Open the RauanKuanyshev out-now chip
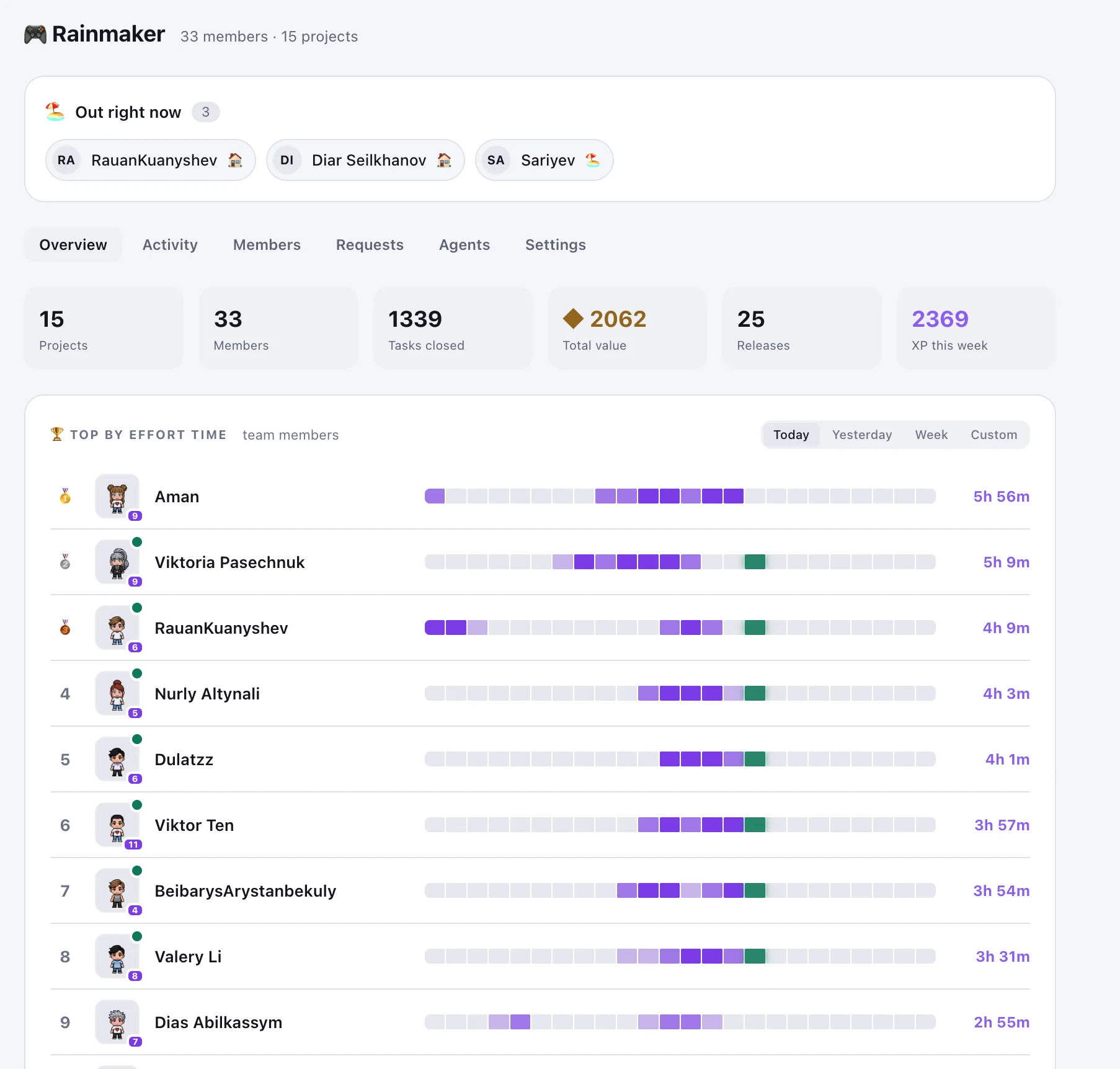 pos(151,160)
